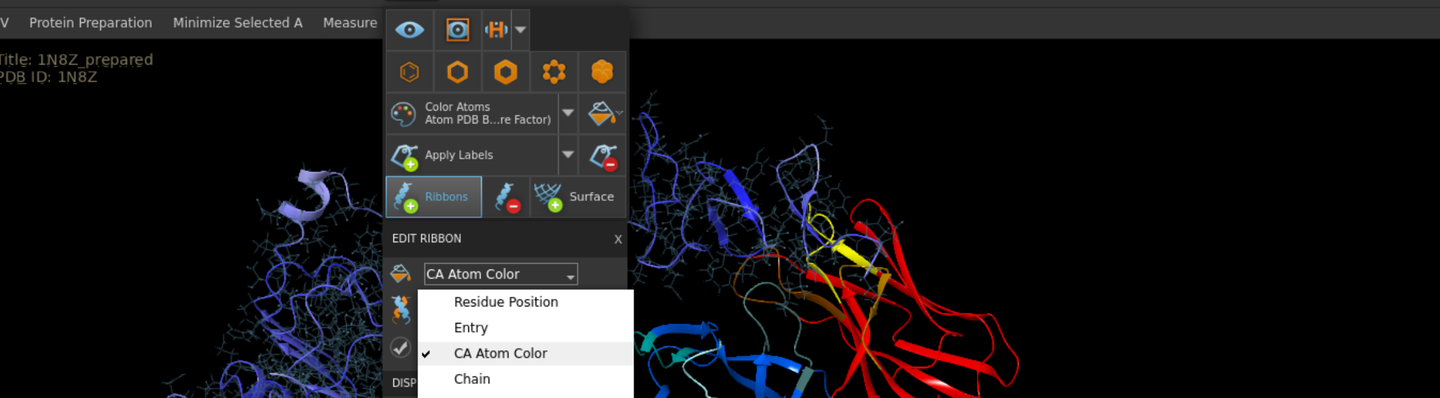Click the eye display atoms icon
The height and width of the screenshot is (398, 1440).
click(x=410, y=30)
